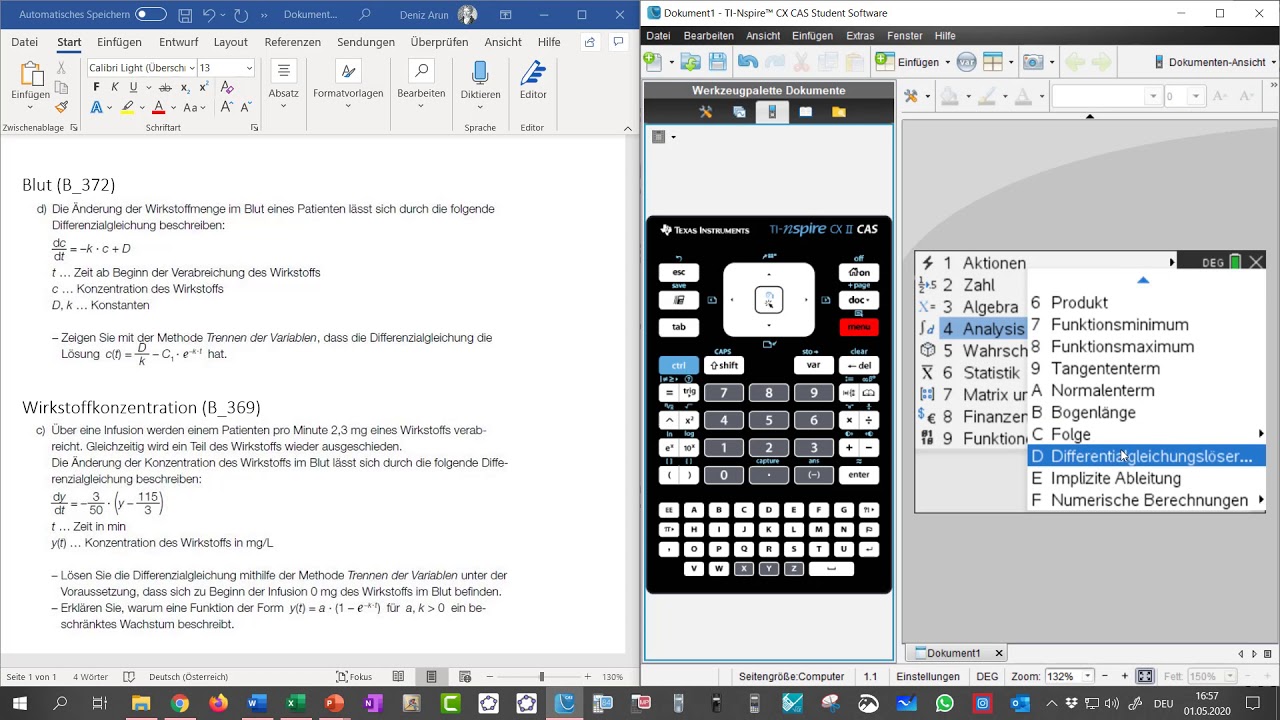Open the utilities book icon in Werkzeugpalette
This screenshot has width=1280, height=720.
pyautogui.click(x=805, y=112)
